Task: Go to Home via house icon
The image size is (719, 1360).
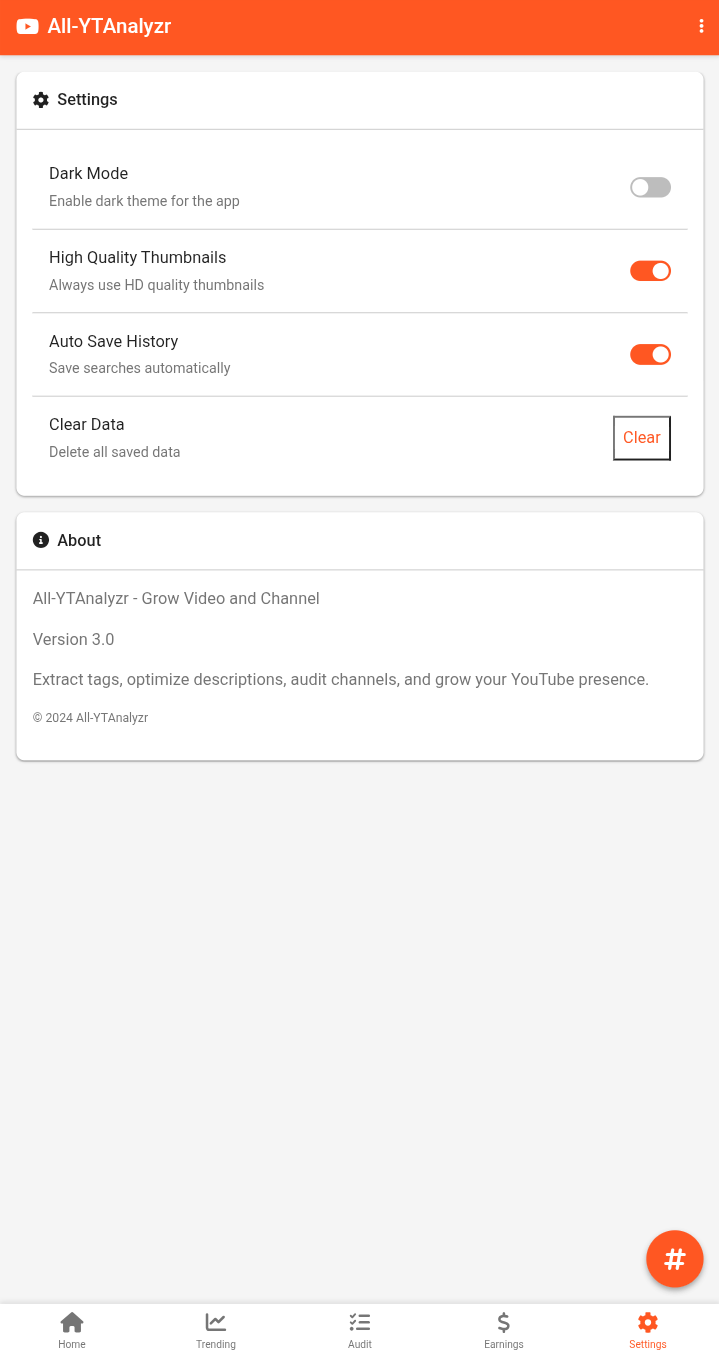Action: pyautogui.click(x=72, y=1322)
